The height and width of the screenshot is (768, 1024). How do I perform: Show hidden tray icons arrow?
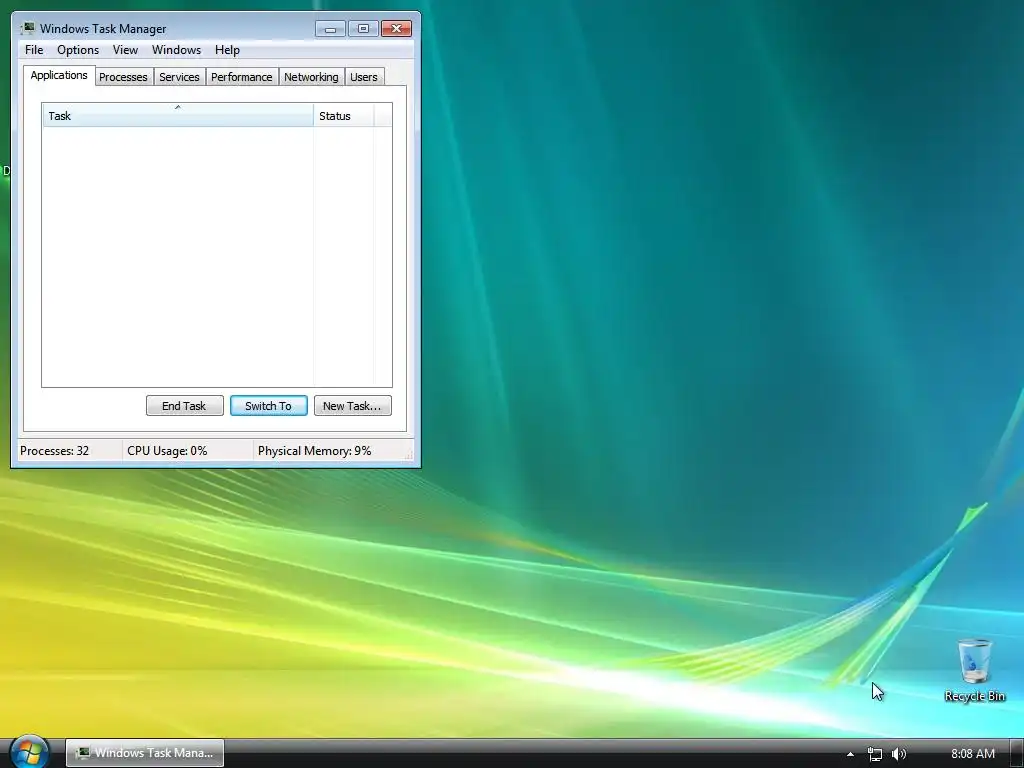(850, 754)
